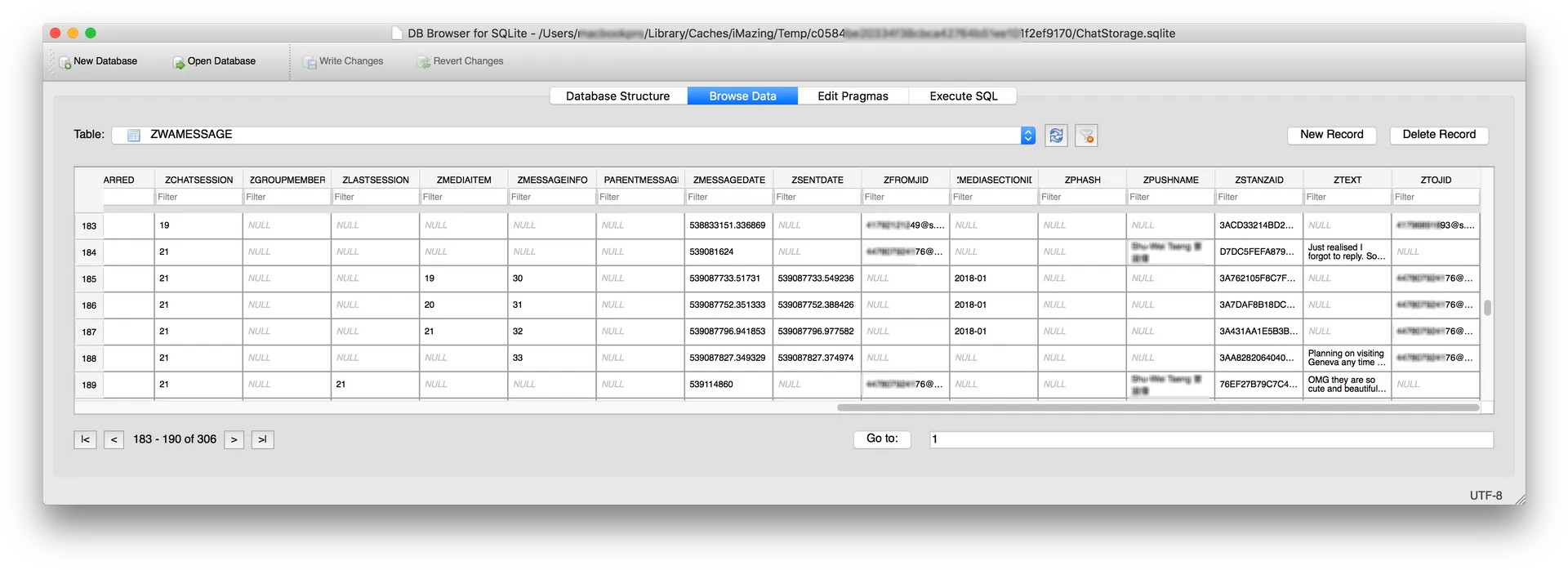Click the Go to record number field
1568x570 pixels.
click(x=1211, y=439)
